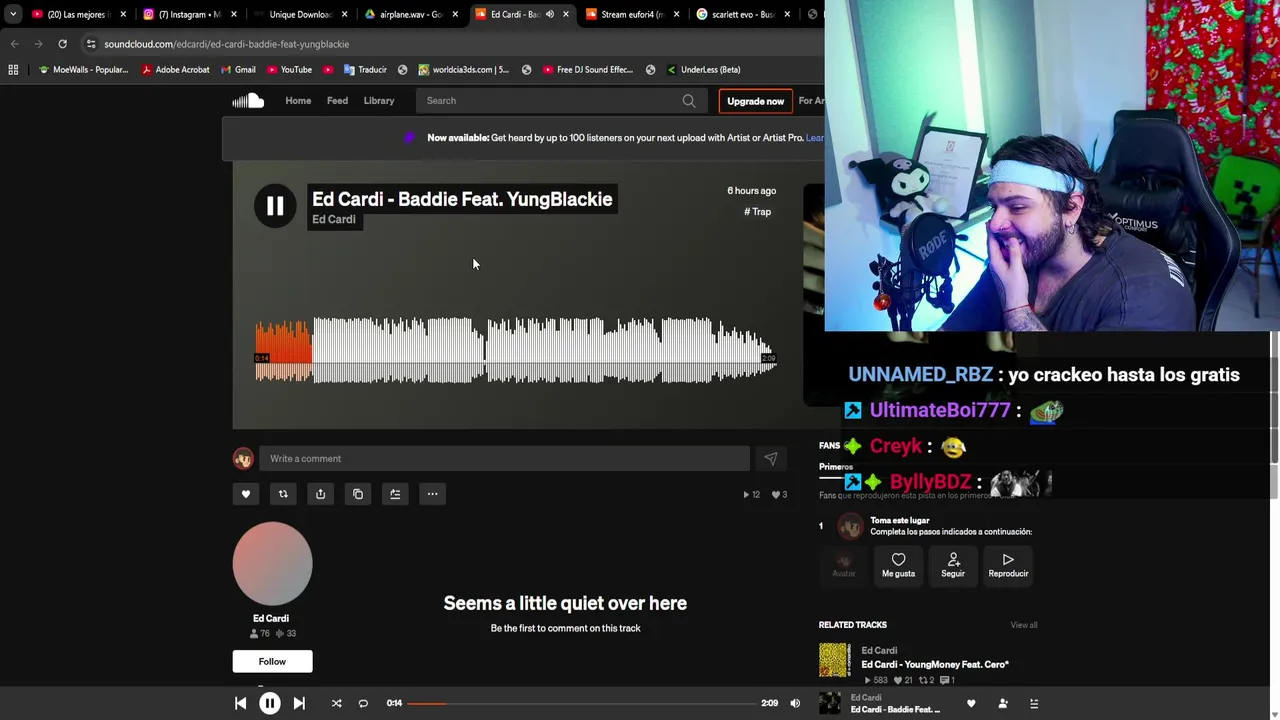
Task: Click the YoungMoney related track artwork
Action: 835,660
